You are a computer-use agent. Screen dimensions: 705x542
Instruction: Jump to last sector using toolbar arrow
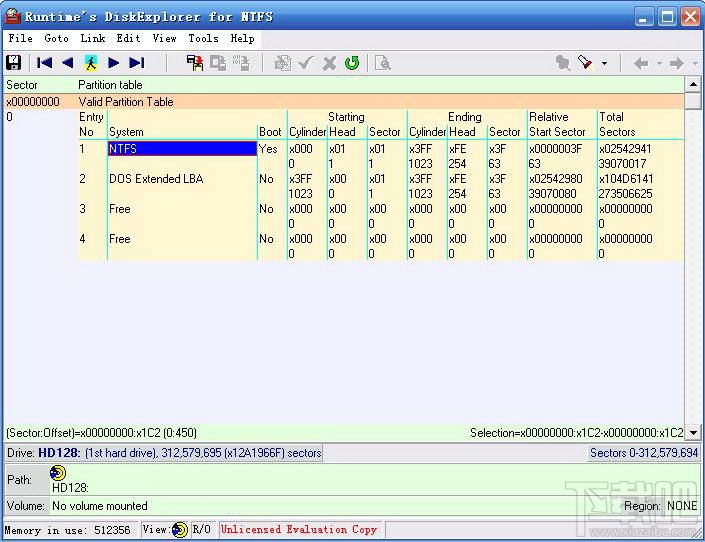click(x=137, y=63)
